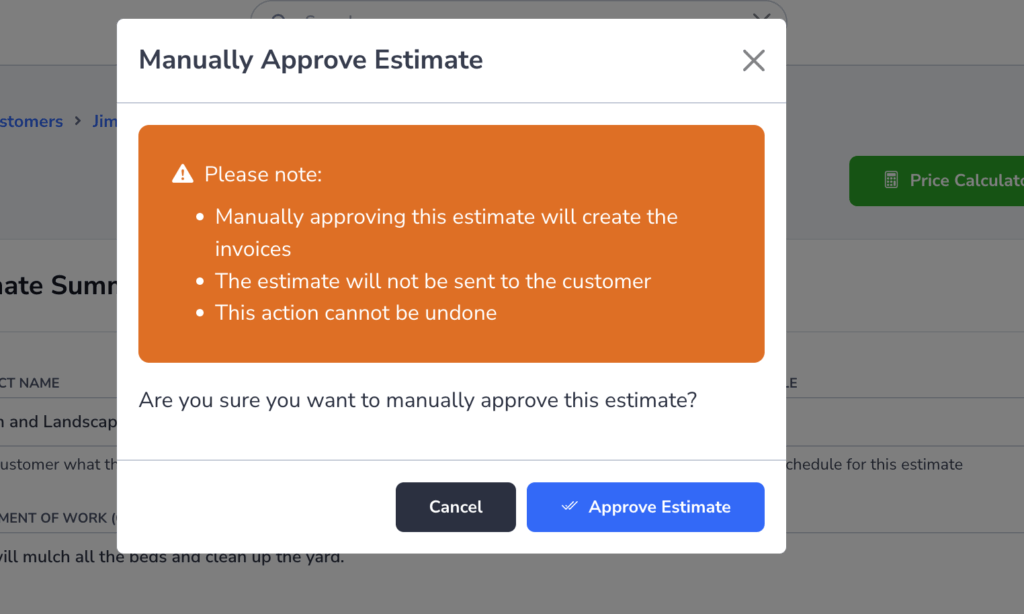Image resolution: width=1024 pixels, height=614 pixels.
Task: Clear the search field using its X icon
Action: point(761,16)
